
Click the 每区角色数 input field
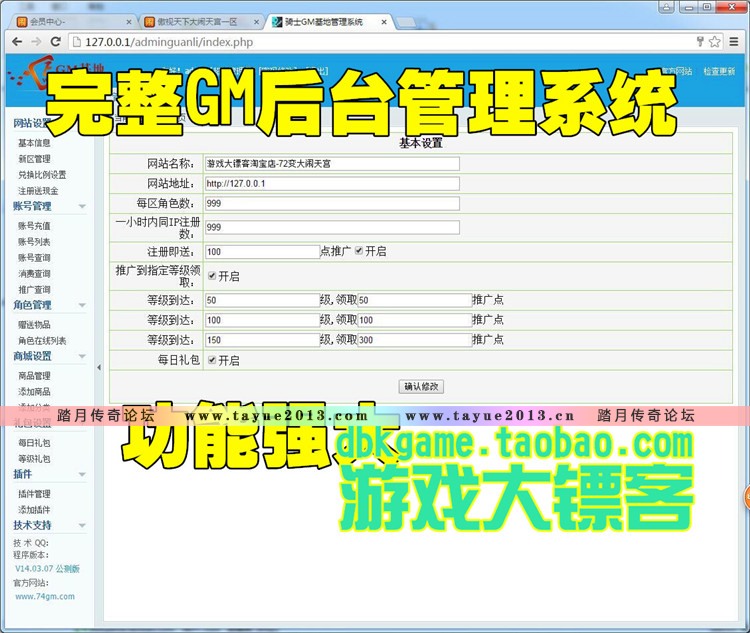pos(332,203)
